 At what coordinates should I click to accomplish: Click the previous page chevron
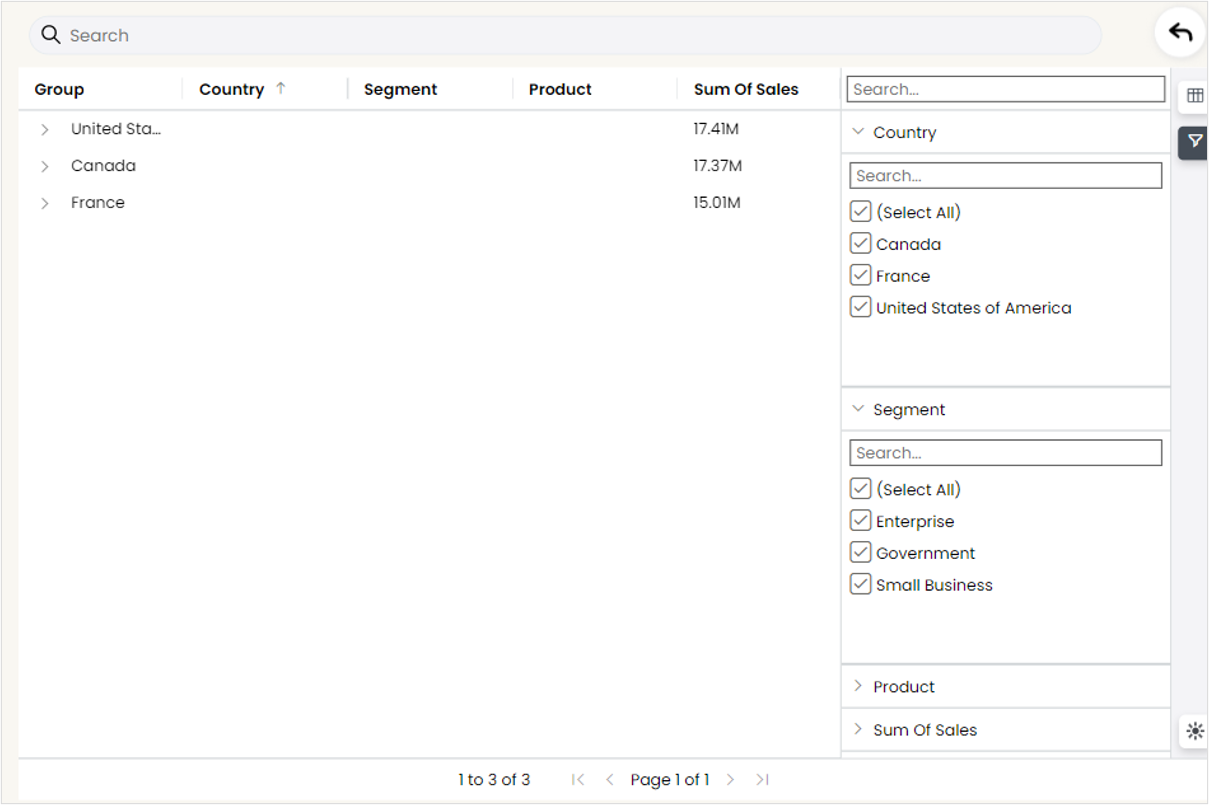coord(610,779)
